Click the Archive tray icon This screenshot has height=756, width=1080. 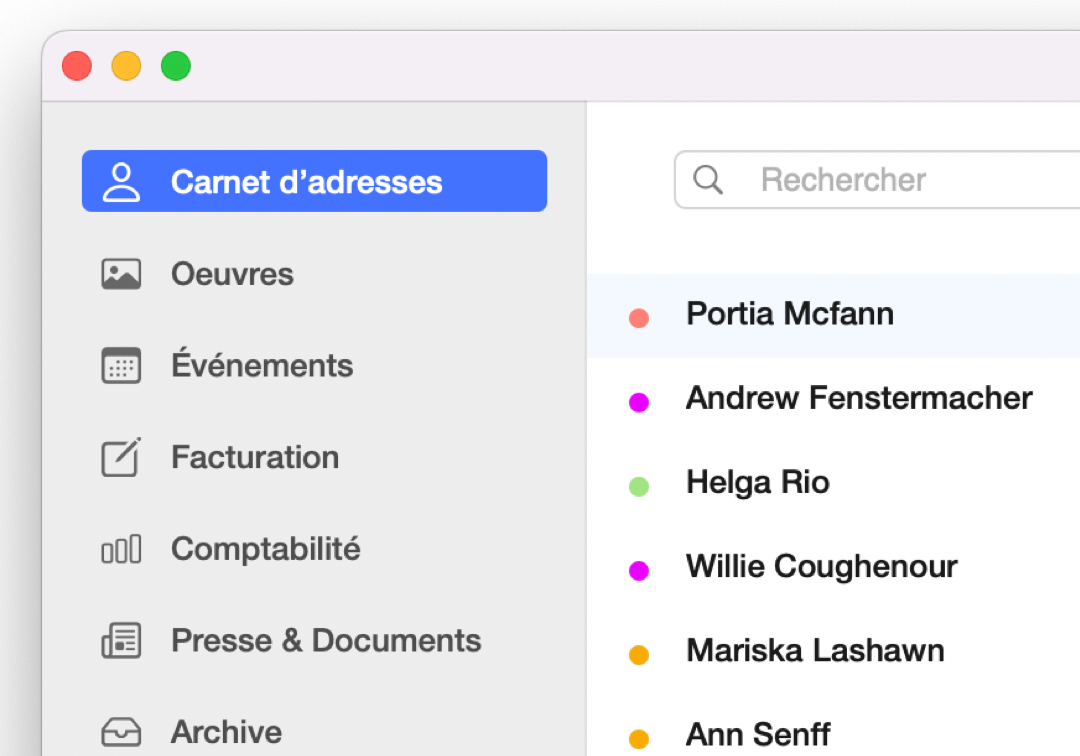[121, 732]
